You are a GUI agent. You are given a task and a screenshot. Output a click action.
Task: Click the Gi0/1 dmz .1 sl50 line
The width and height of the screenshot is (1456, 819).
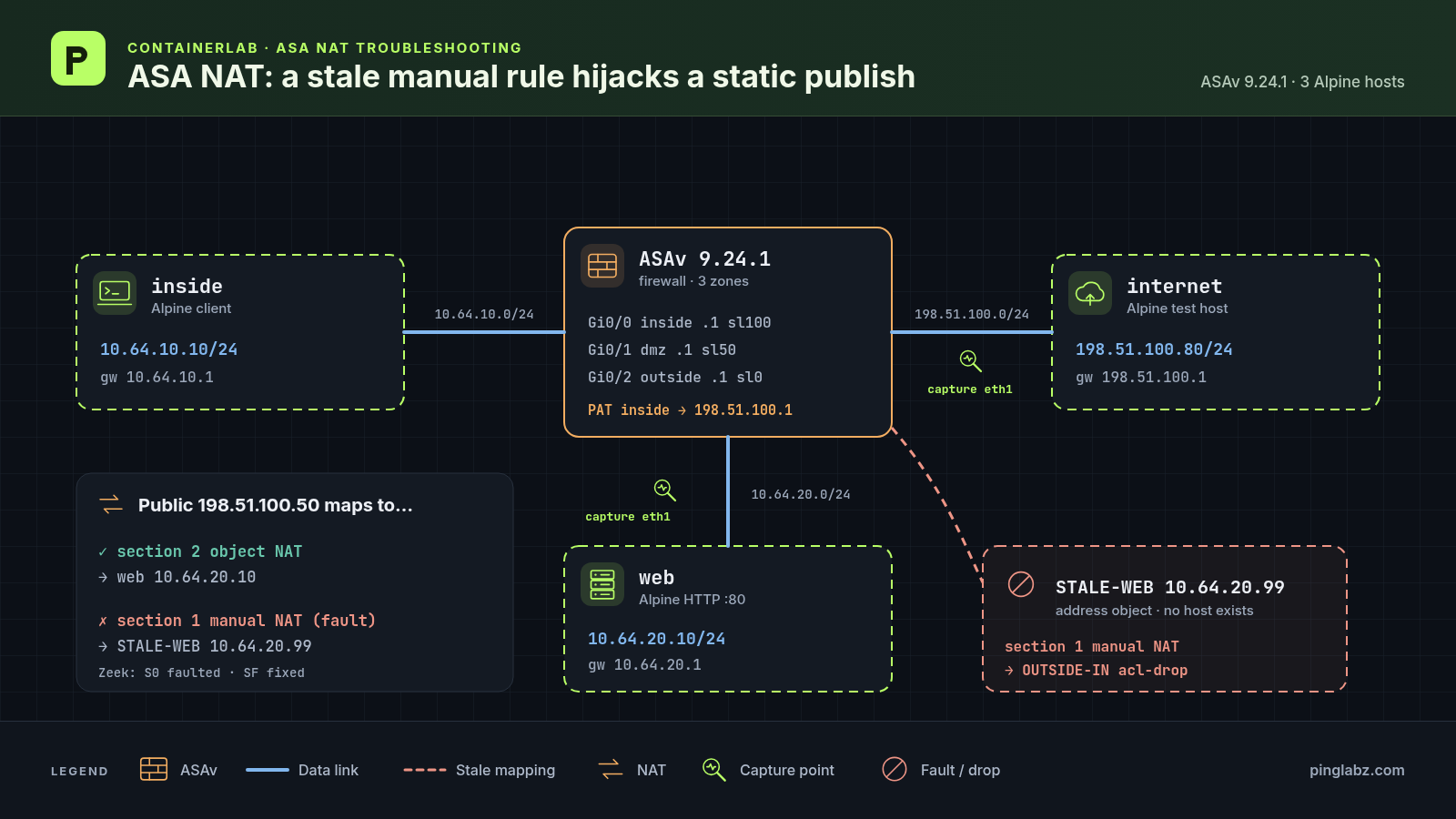[662, 350]
